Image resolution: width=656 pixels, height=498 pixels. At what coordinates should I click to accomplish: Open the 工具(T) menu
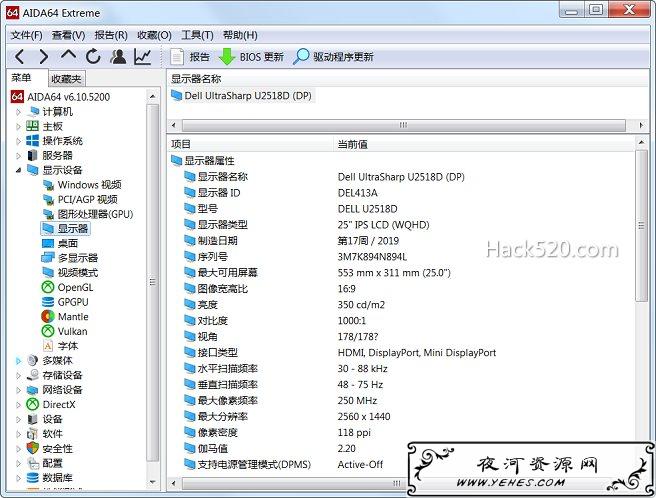tap(197, 35)
